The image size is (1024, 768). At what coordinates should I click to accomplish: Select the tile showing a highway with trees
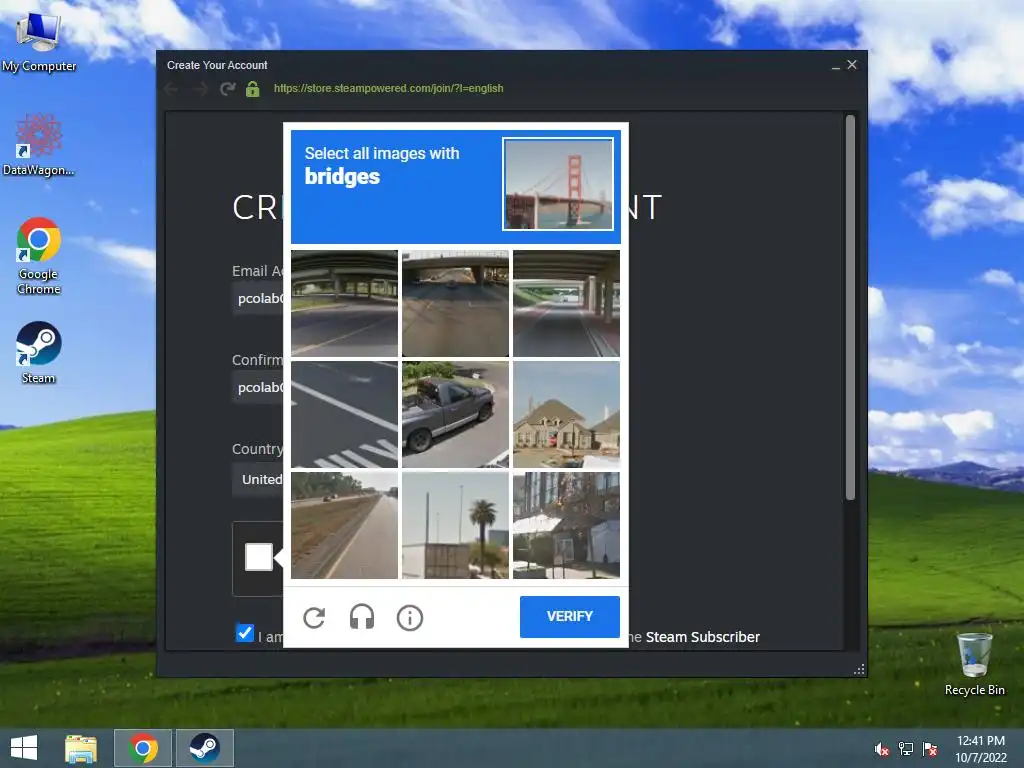point(344,526)
